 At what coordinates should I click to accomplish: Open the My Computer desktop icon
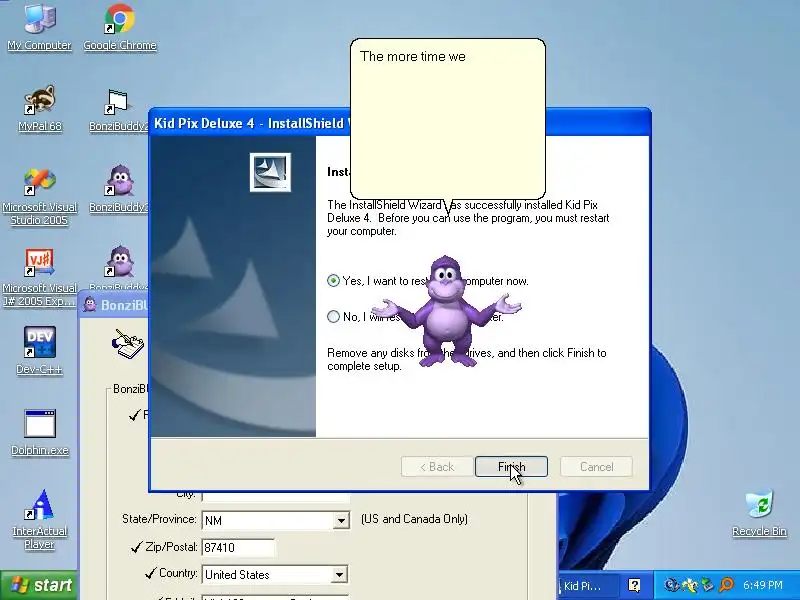(x=39, y=27)
